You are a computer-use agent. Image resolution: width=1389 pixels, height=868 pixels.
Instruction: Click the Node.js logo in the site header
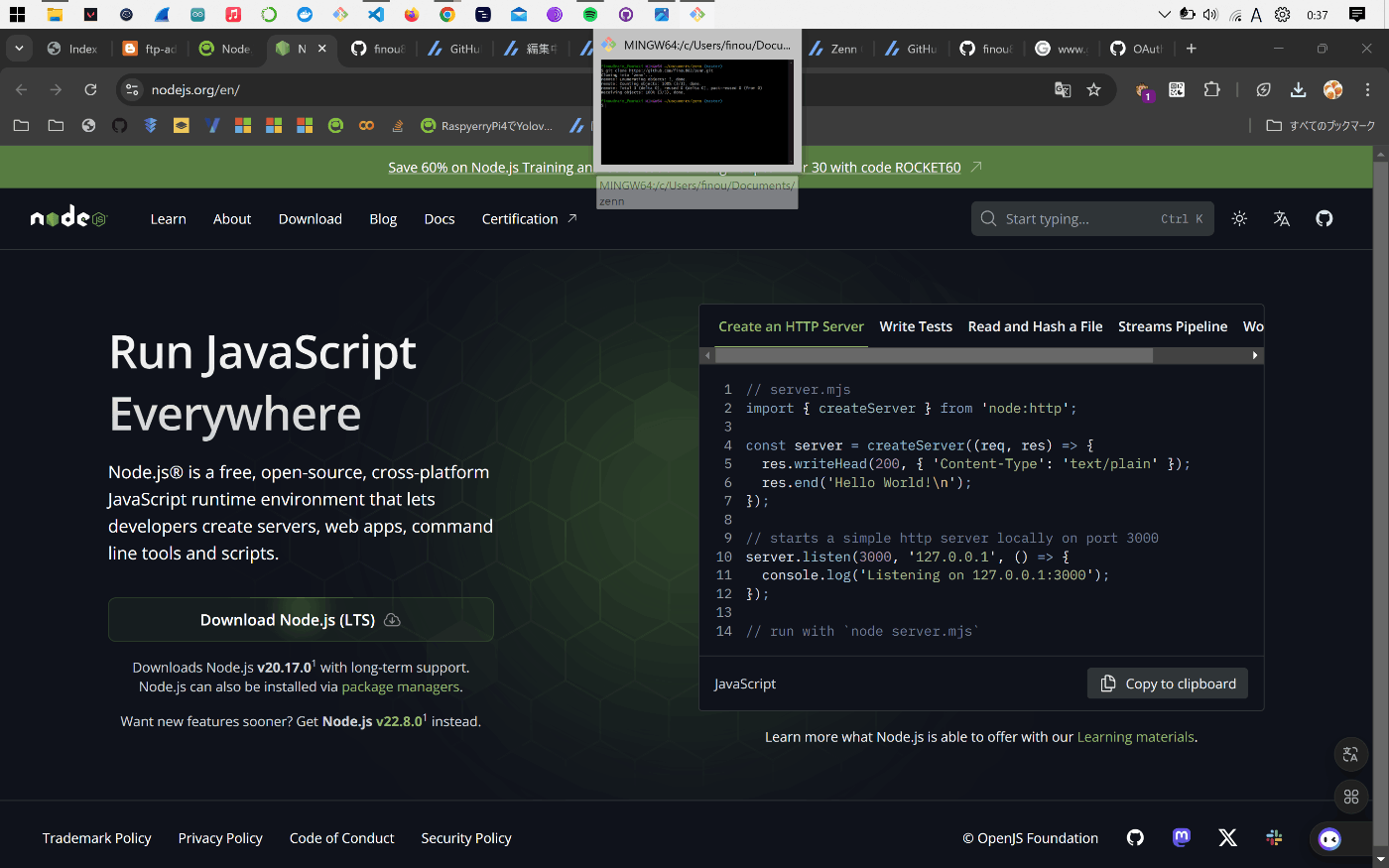tap(67, 218)
